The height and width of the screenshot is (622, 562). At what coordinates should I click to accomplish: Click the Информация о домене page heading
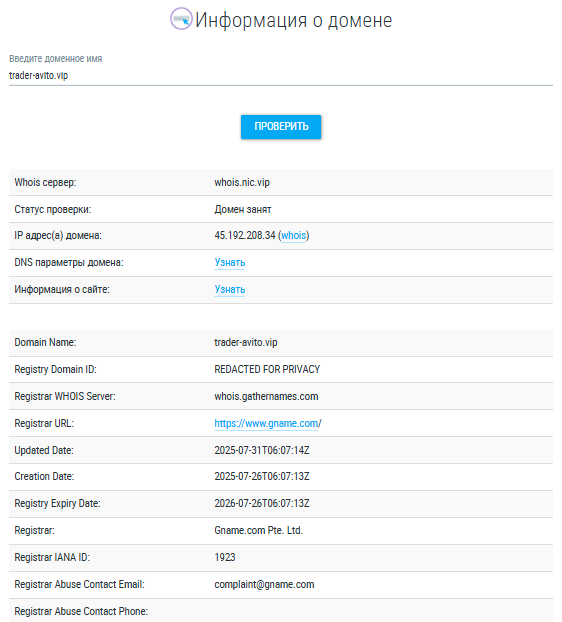(293, 20)
